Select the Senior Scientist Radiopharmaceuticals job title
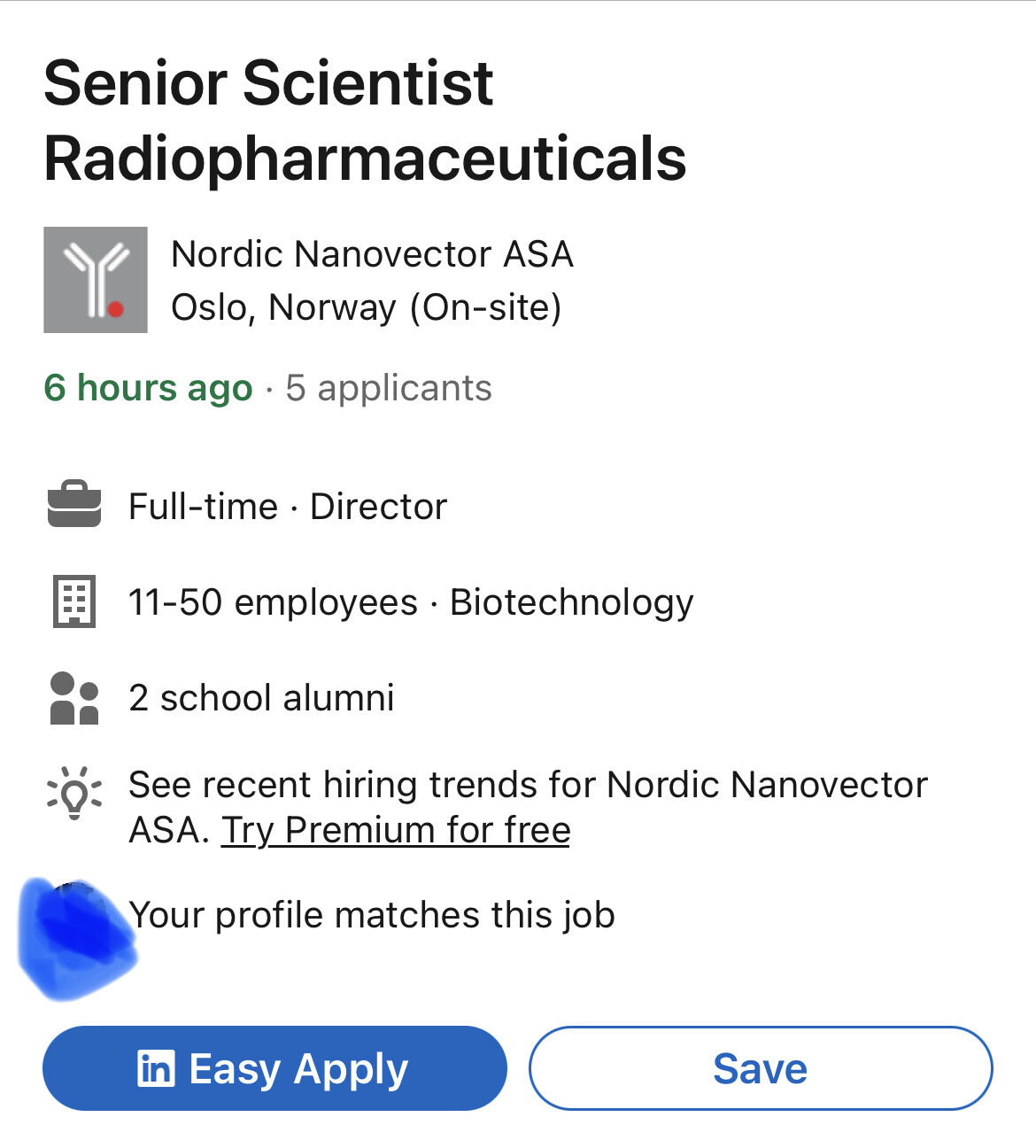This screenshot has width=1036, height=1148. 365,120
